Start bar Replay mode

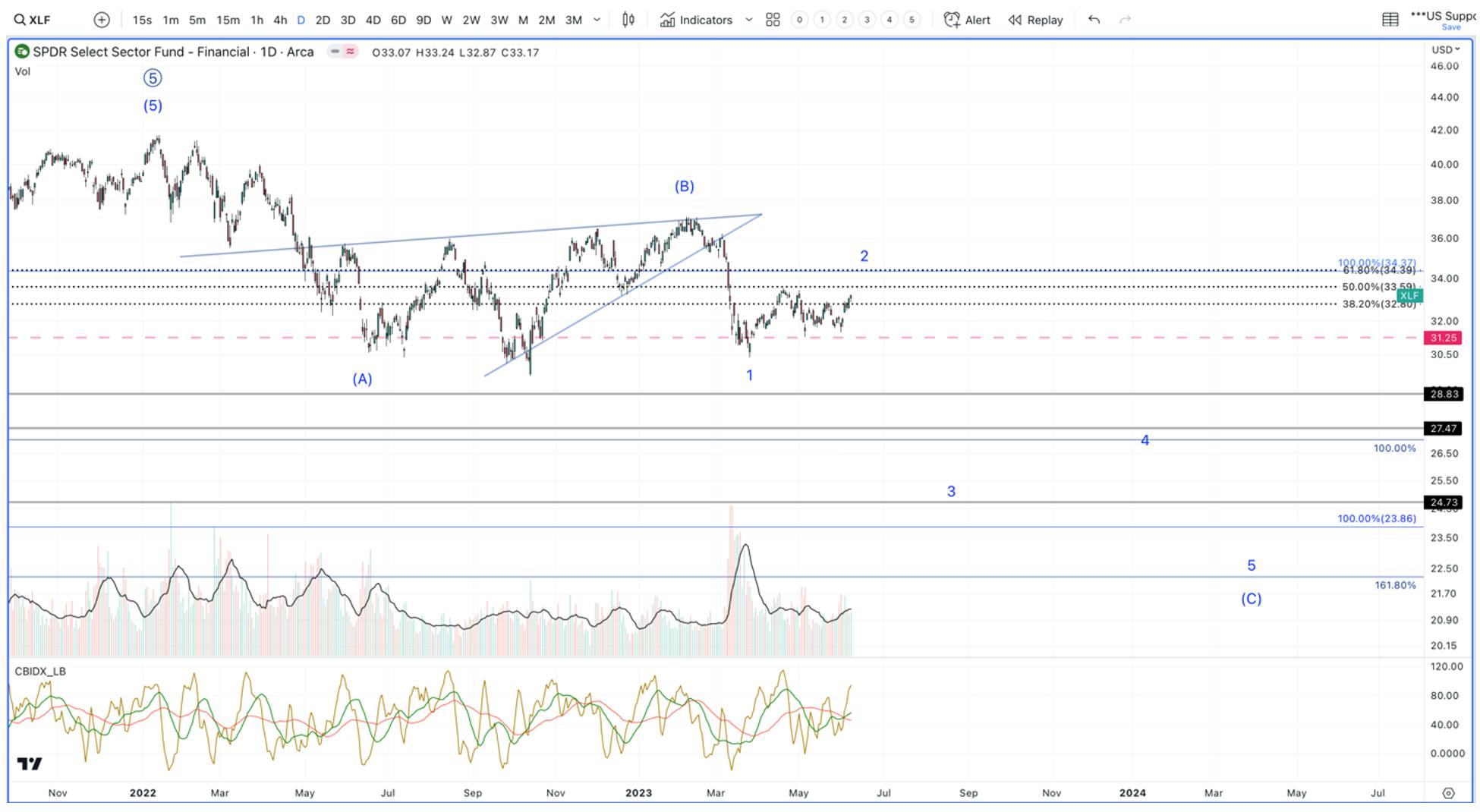[1035, 20]
